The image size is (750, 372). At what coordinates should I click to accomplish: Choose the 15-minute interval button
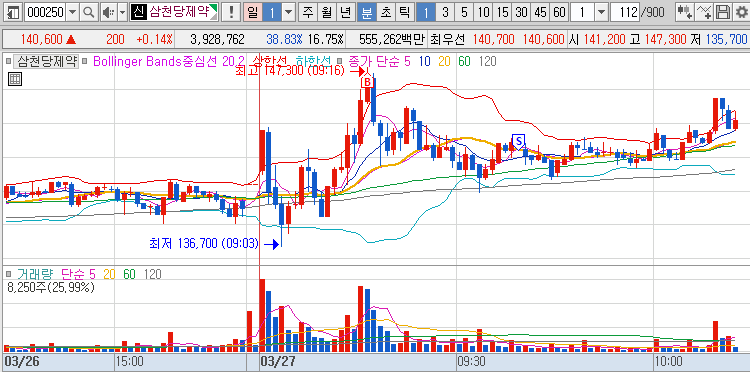tap(502, 12)
